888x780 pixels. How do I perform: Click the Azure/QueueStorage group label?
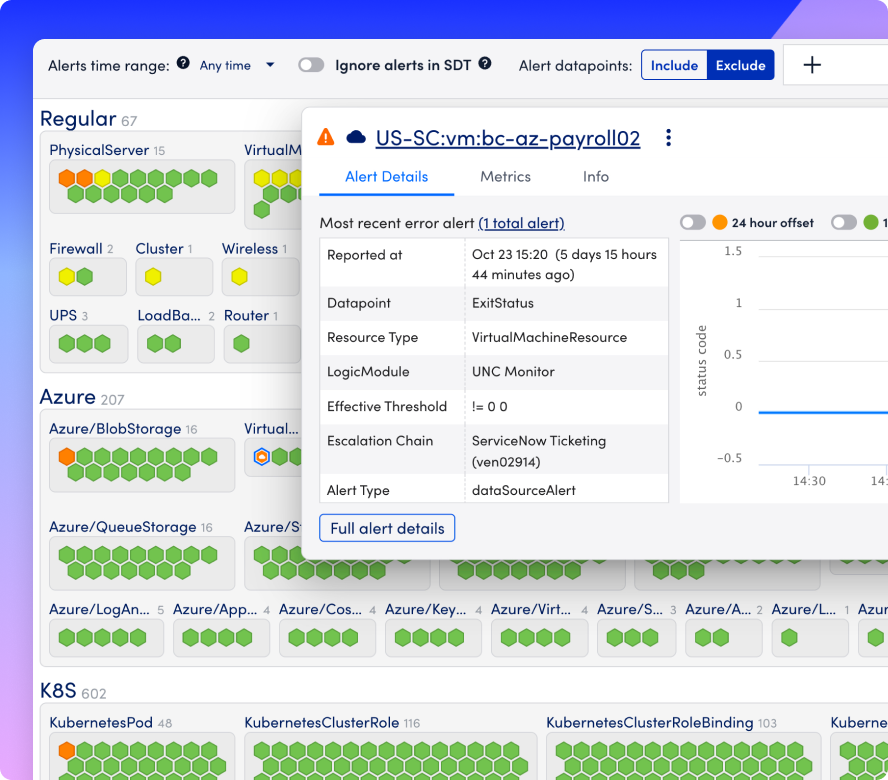coord(123,527)
